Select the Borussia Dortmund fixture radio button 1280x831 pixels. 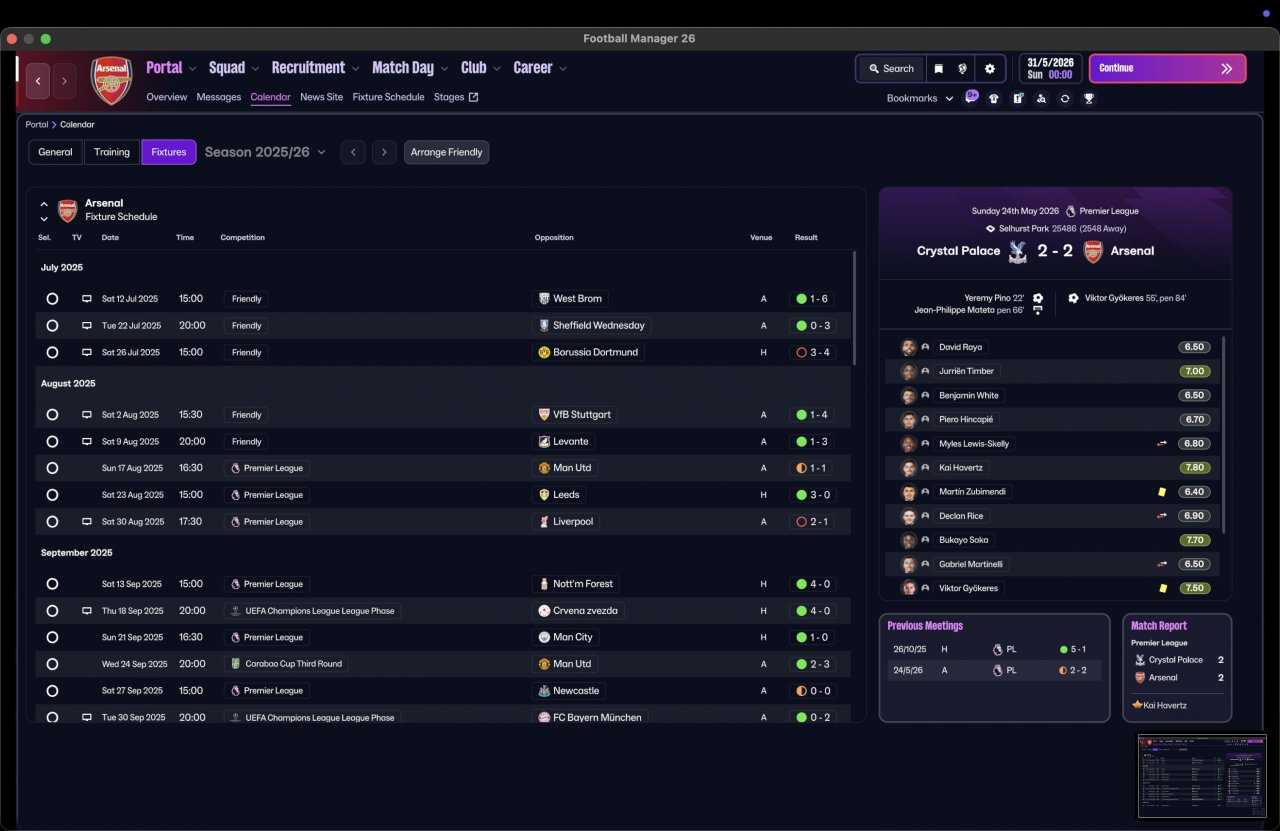52,353
